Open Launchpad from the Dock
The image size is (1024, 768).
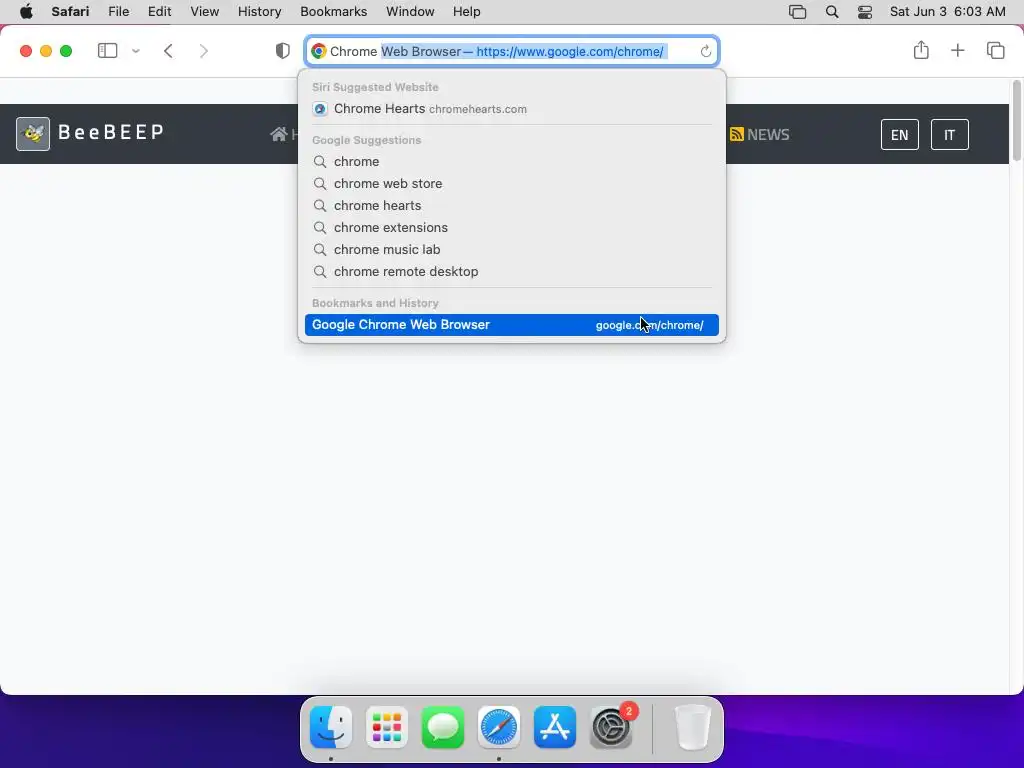[x=387, y=727]
